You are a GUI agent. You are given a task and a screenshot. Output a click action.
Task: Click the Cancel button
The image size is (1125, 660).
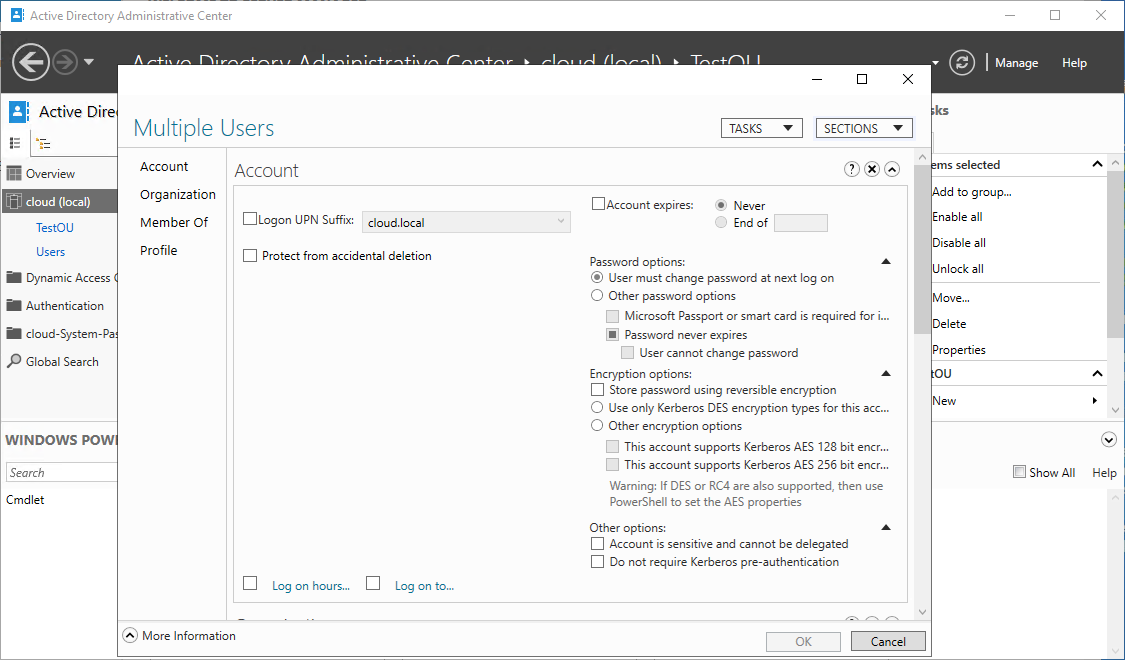pos(888,641)
